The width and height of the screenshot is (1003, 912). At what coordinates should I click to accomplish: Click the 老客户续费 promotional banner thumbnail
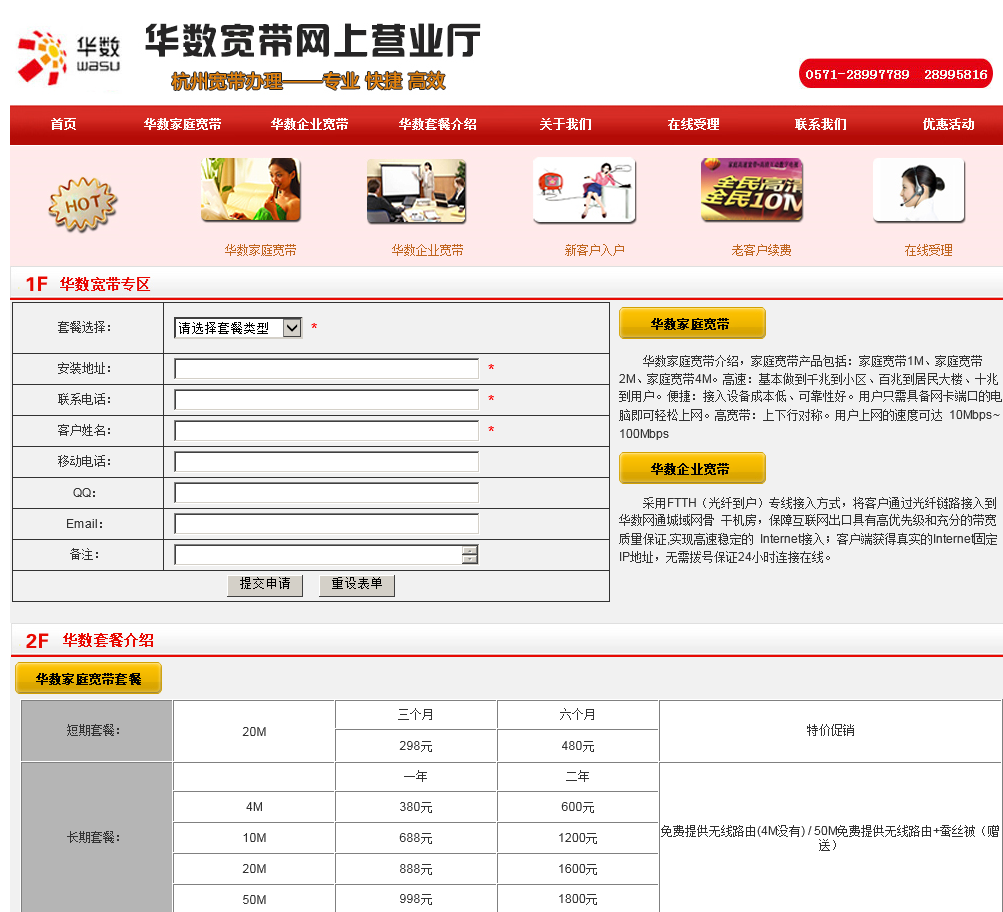click(x=752, y=189)
